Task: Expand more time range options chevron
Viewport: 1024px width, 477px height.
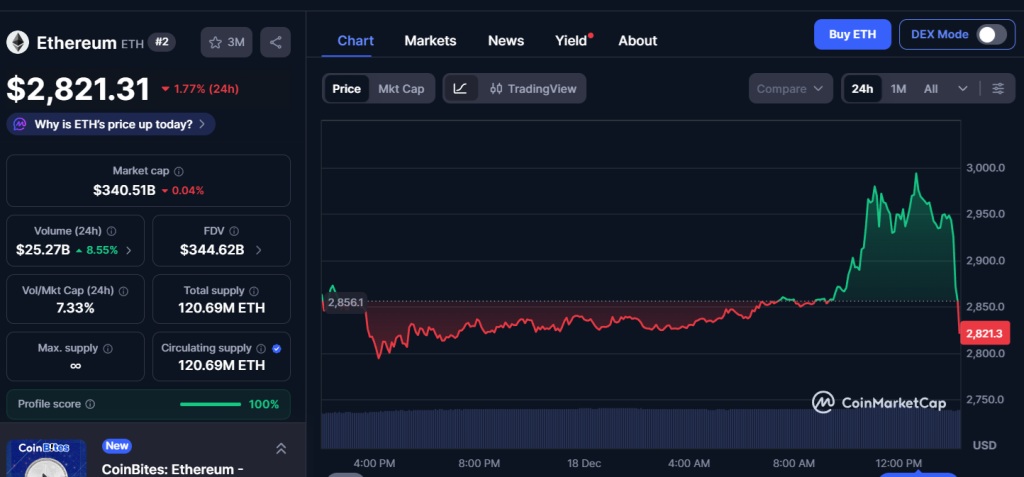Action: 963,88
